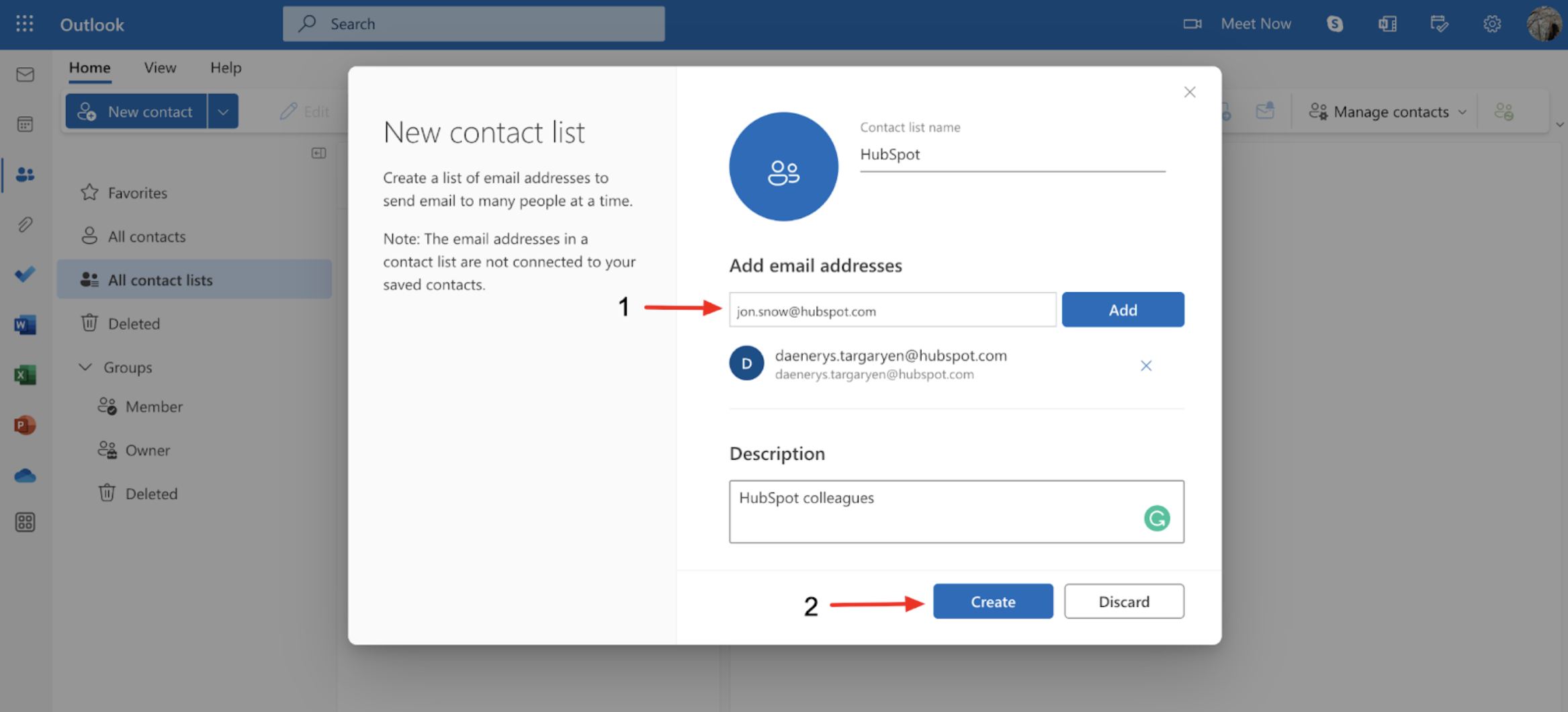Select the People icon in the sidebar
Viewport: 1568px width, 712px height.
[24, 175]
